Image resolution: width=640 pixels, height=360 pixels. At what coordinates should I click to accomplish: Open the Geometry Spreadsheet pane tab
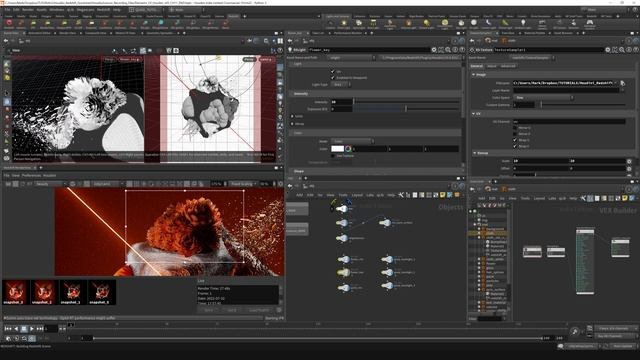click(x=160, y=33)
